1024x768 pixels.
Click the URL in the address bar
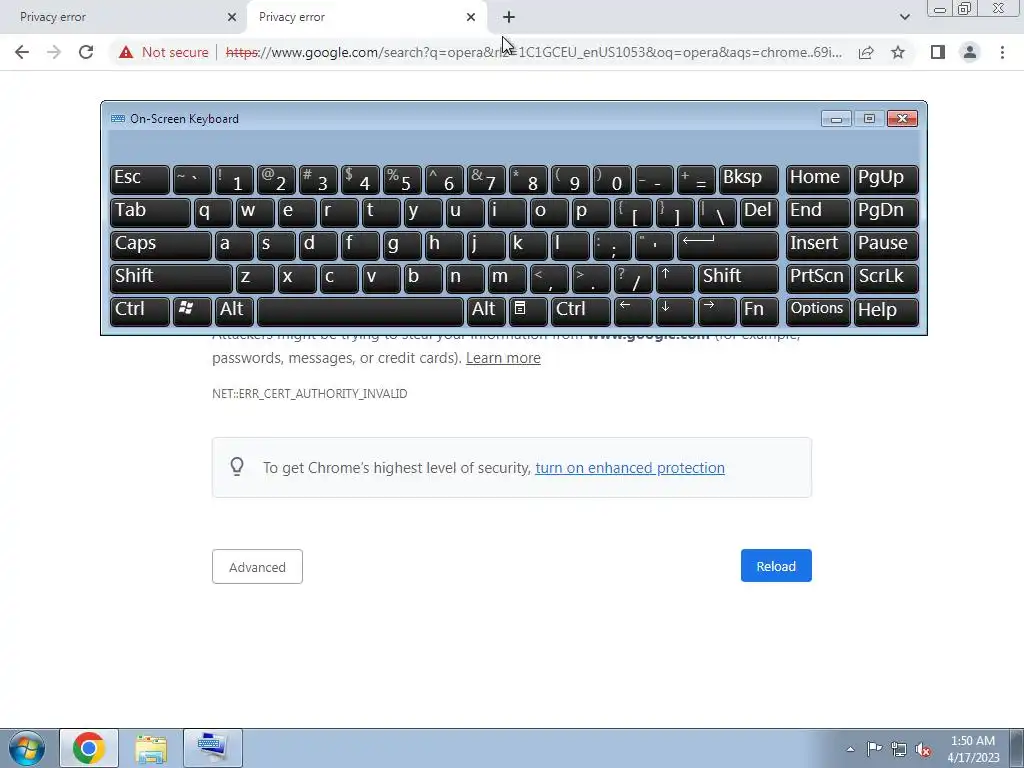[x=534, y=52]
